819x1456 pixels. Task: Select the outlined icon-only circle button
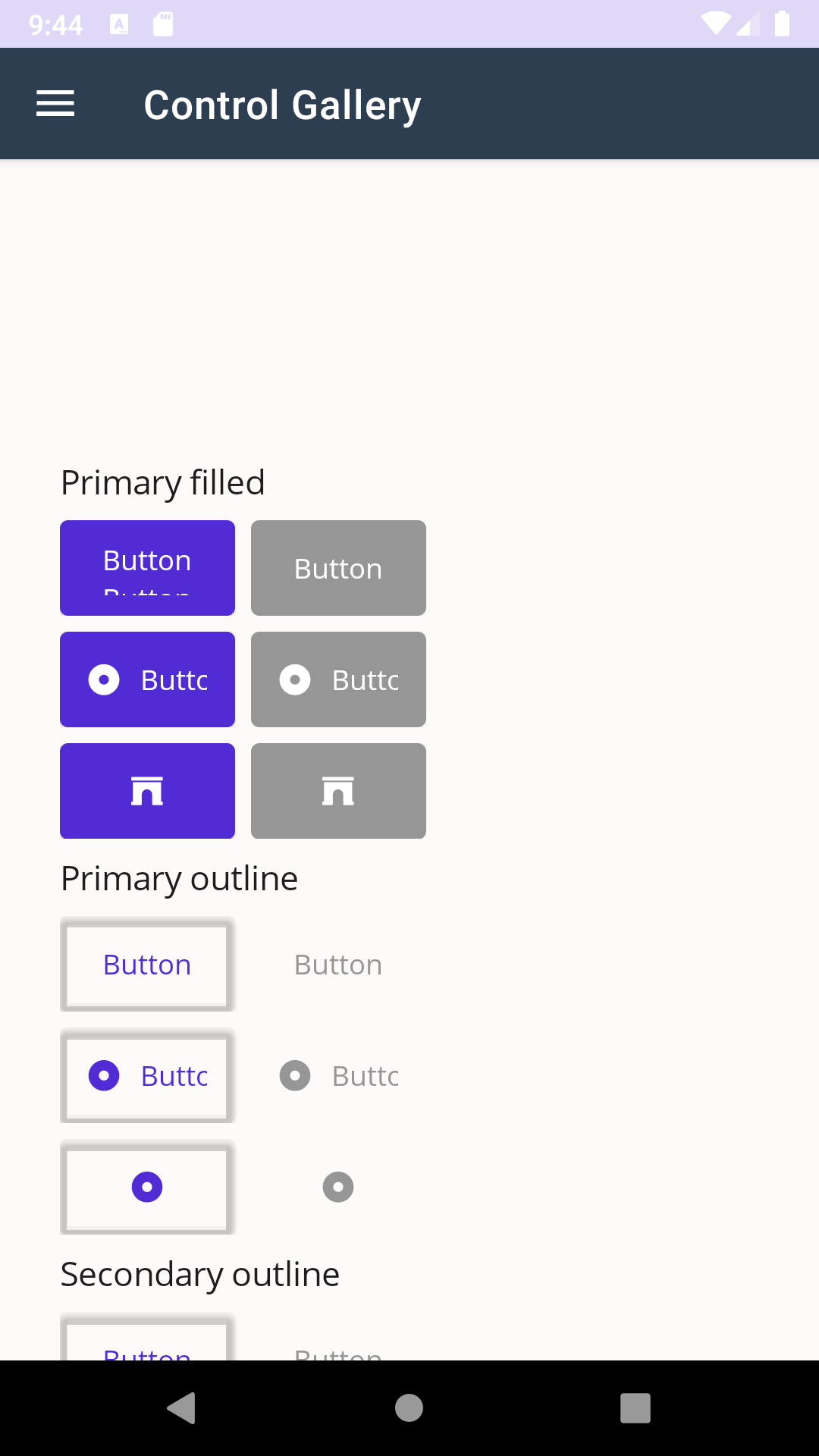point(147,1189)
